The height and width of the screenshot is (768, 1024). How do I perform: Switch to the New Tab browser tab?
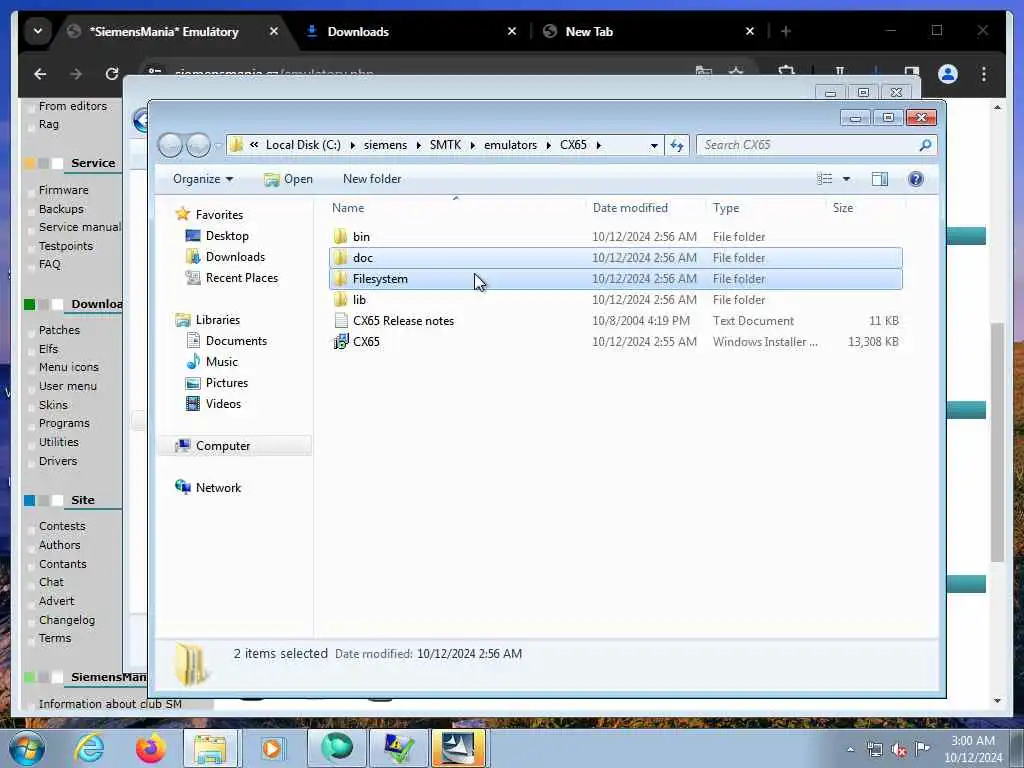click(x=649, y=31)
